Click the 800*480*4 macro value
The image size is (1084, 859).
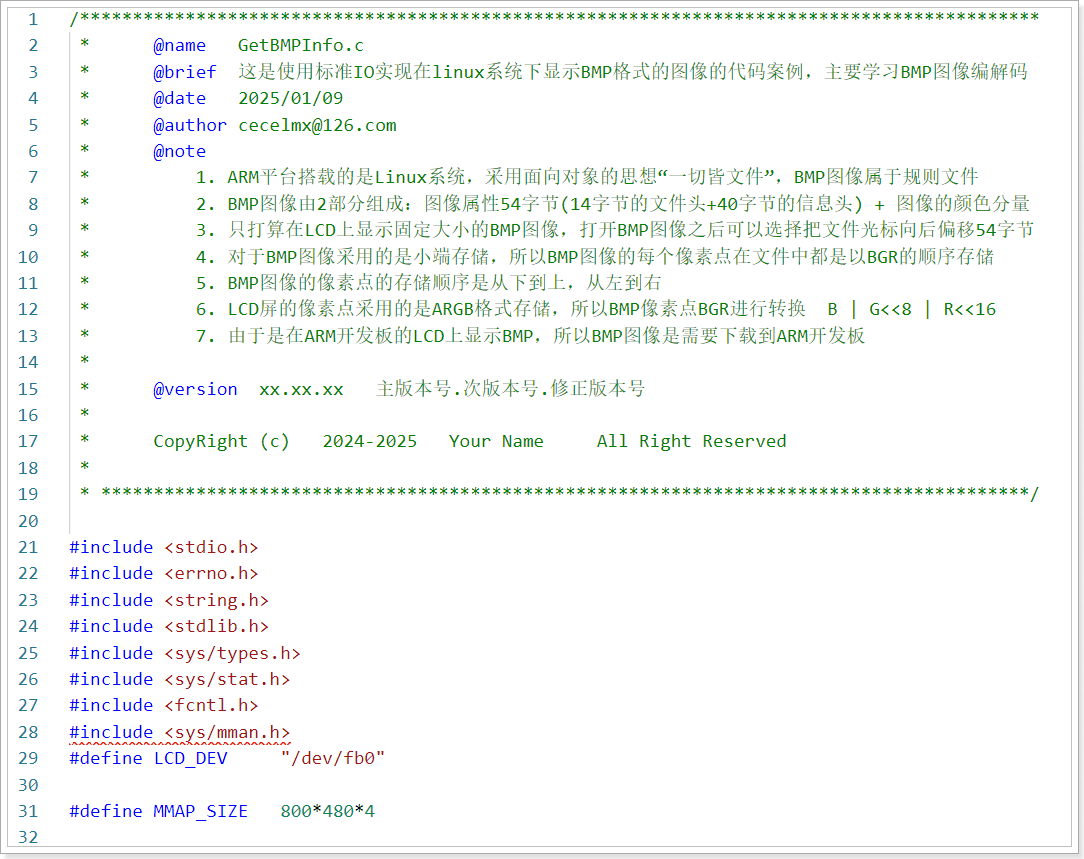click(328, 811)
